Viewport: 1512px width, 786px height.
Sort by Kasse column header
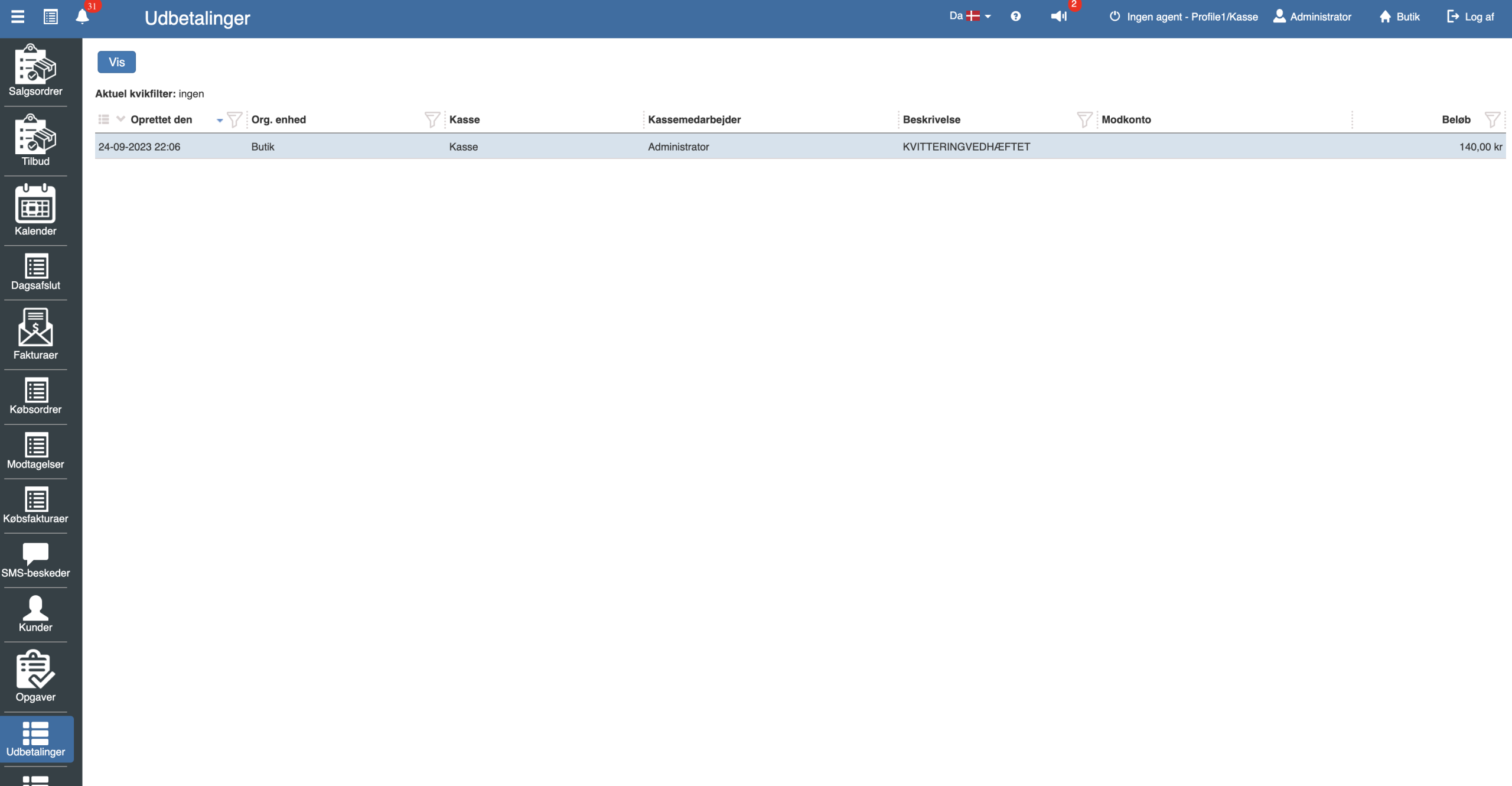464,119
